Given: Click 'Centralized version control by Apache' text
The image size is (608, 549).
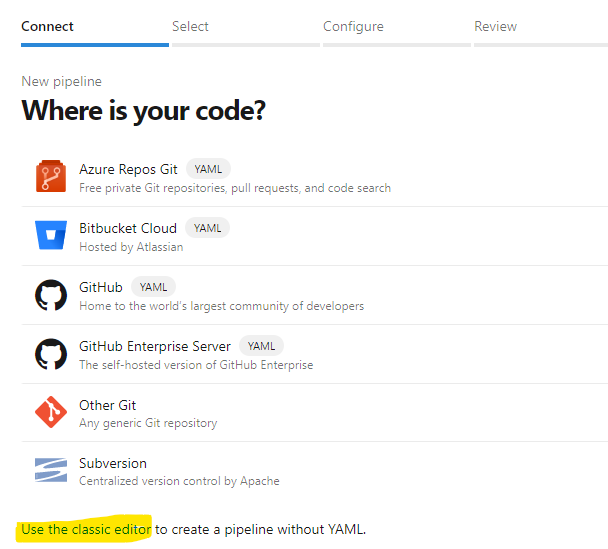Looking at the screenshot, I should point(179,481).
